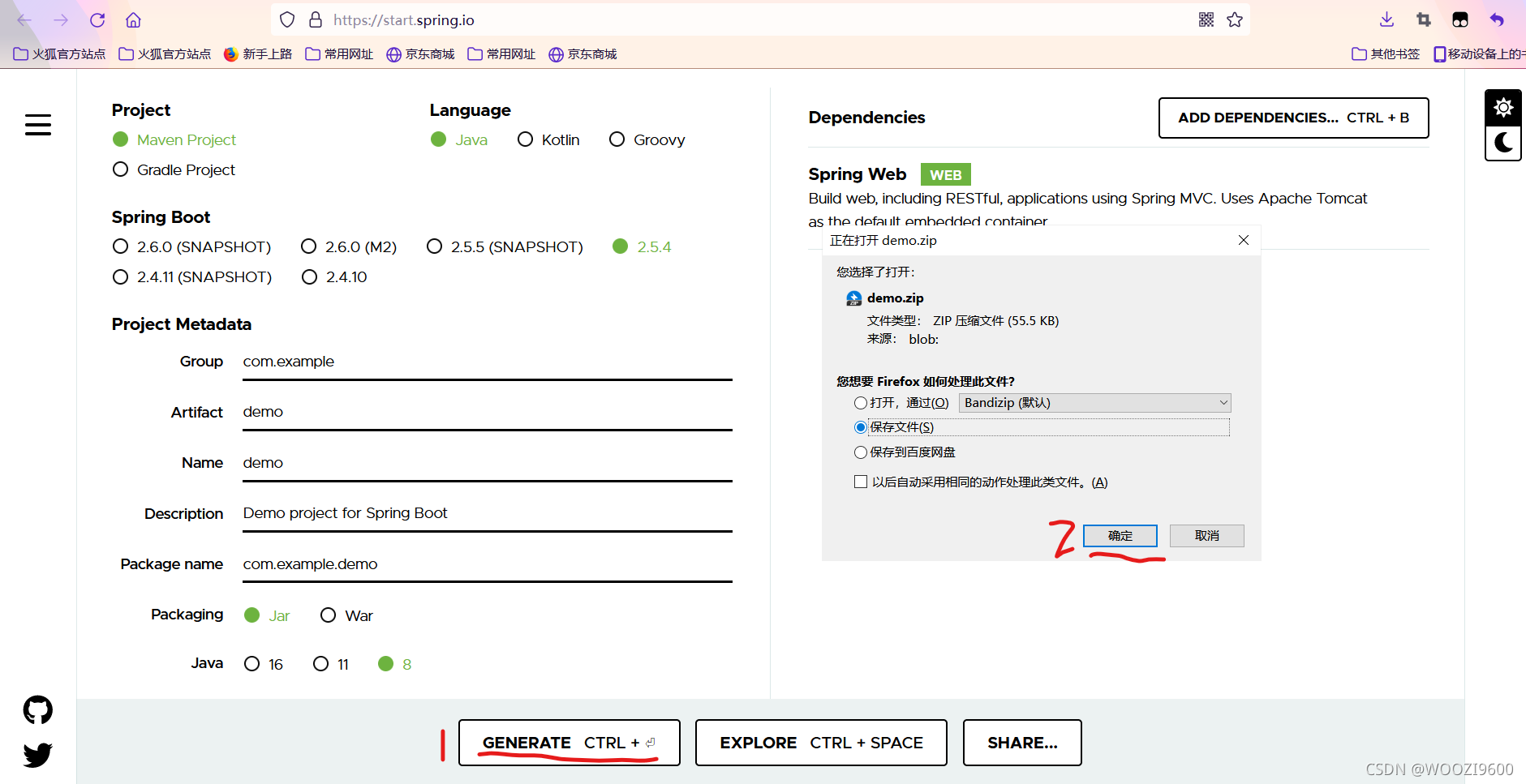
Task: Choose Kotlin as the language
Action: (x=548, y=139)
